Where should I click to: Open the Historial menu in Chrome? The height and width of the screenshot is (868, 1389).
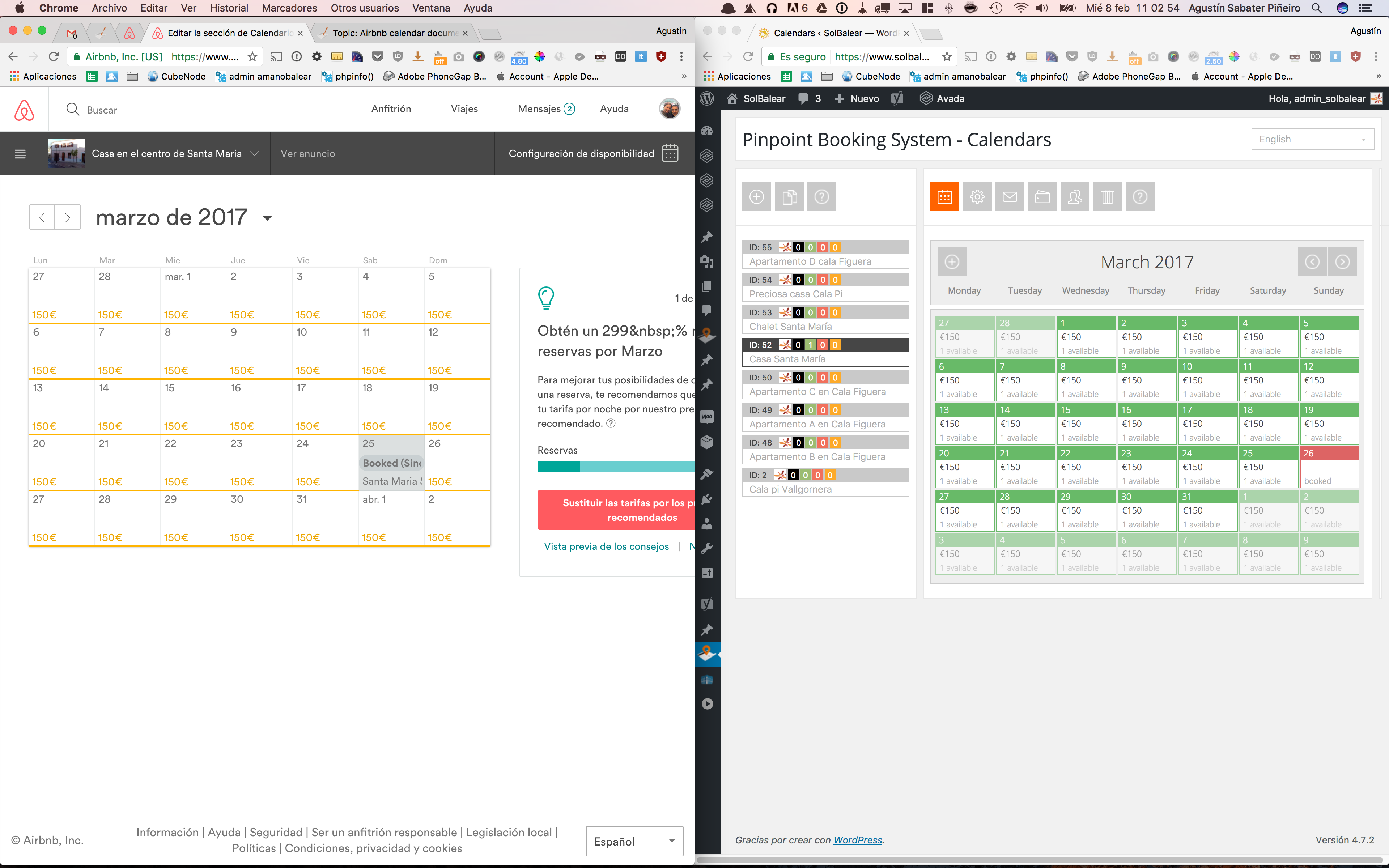229,8
